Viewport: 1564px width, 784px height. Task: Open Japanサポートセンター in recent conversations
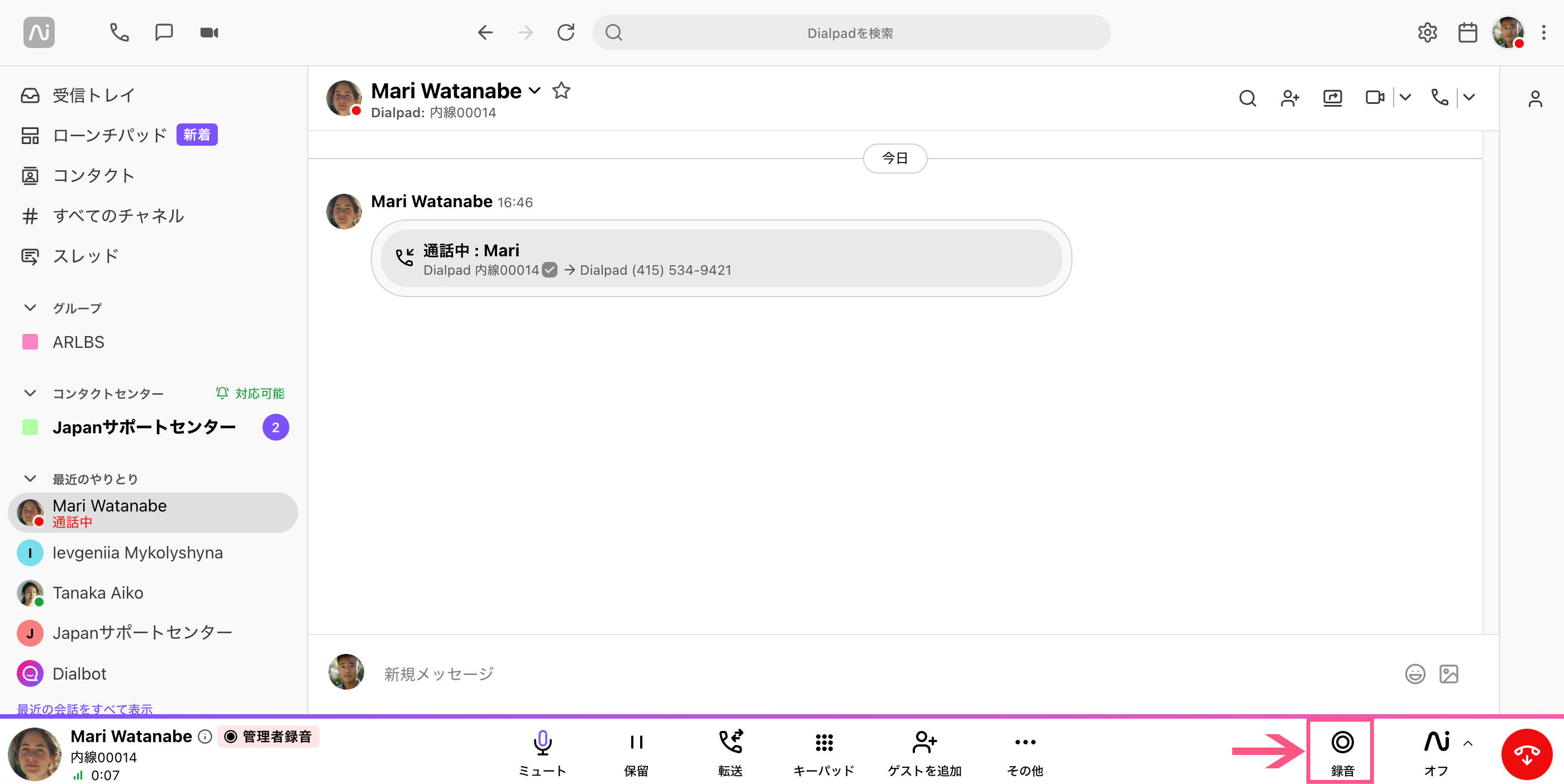point(153,633)
